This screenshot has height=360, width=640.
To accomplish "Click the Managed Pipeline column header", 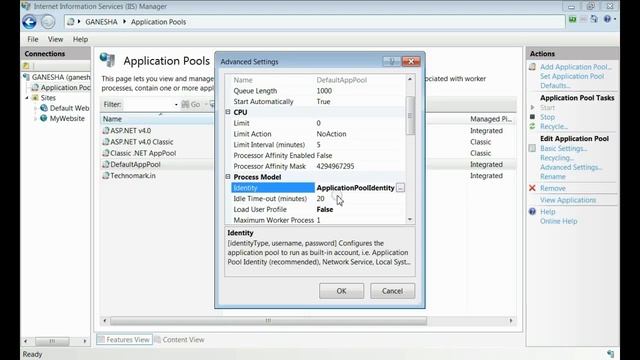I will click(491, 119).
